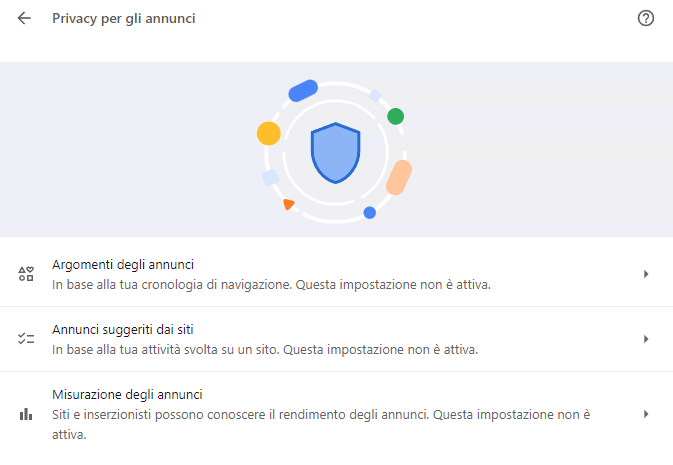
Task: Click the yellow circle in the illustration
Action: pyautogui.click(x=268, y=133)
